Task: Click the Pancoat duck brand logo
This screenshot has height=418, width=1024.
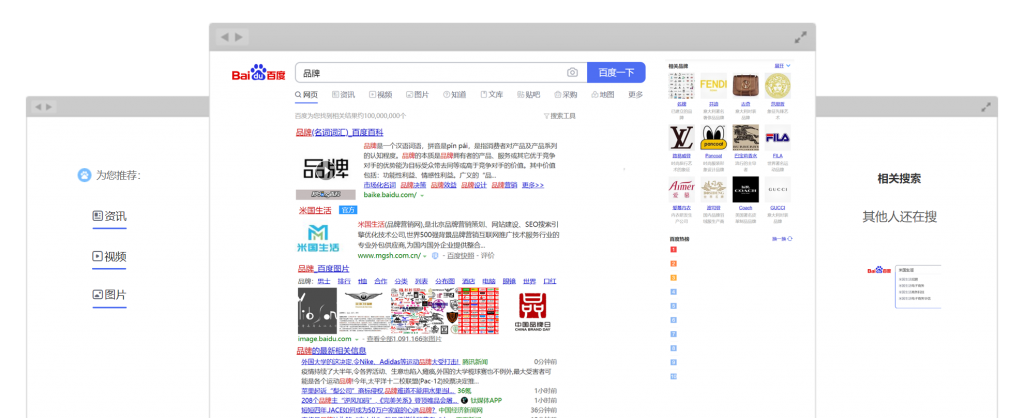Action: pyautogui.click(x=713, y=137)
